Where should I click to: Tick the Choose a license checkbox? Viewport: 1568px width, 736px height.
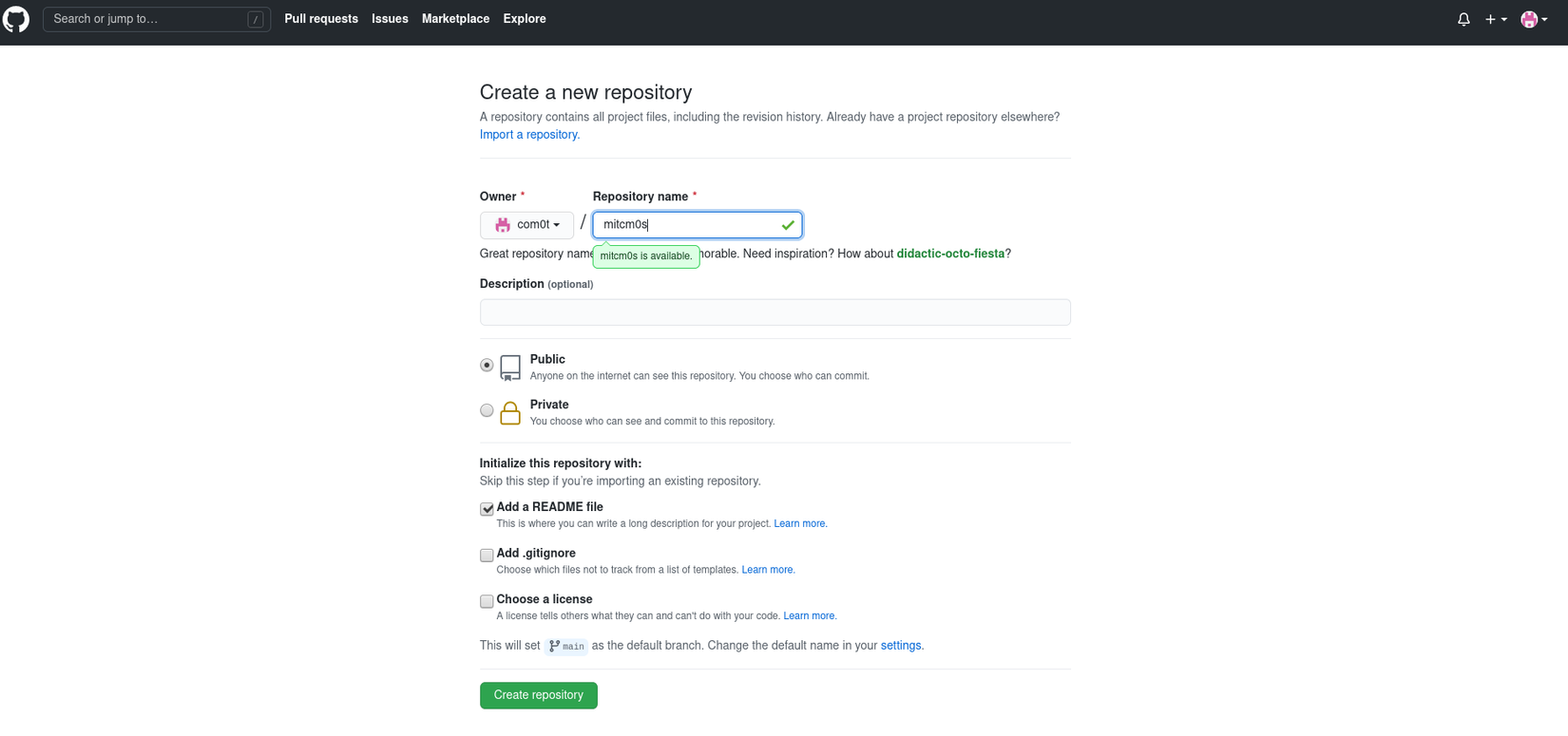(487, 601)
